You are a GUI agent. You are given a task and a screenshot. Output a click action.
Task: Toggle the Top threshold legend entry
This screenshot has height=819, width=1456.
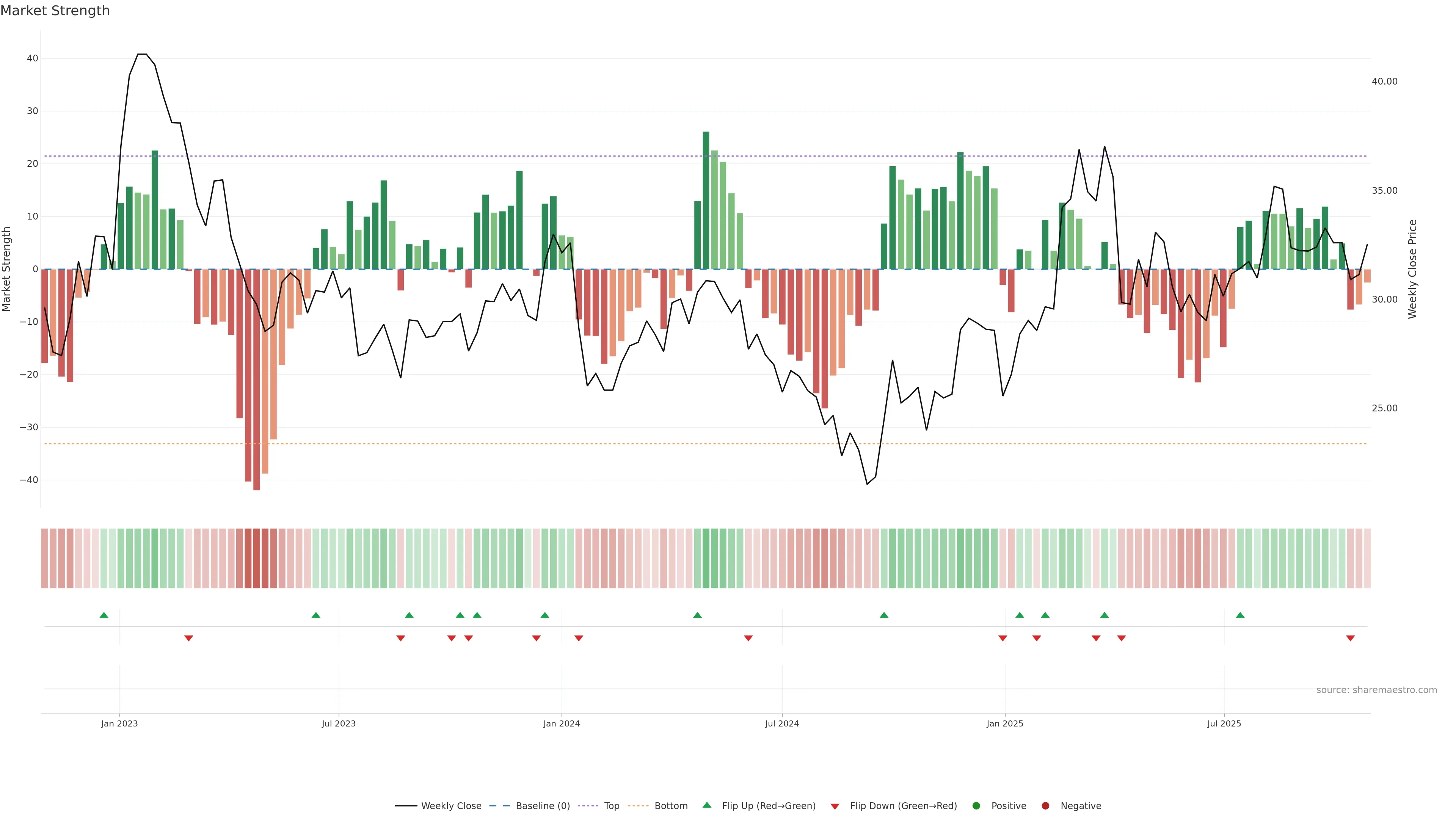click(611, 806)
